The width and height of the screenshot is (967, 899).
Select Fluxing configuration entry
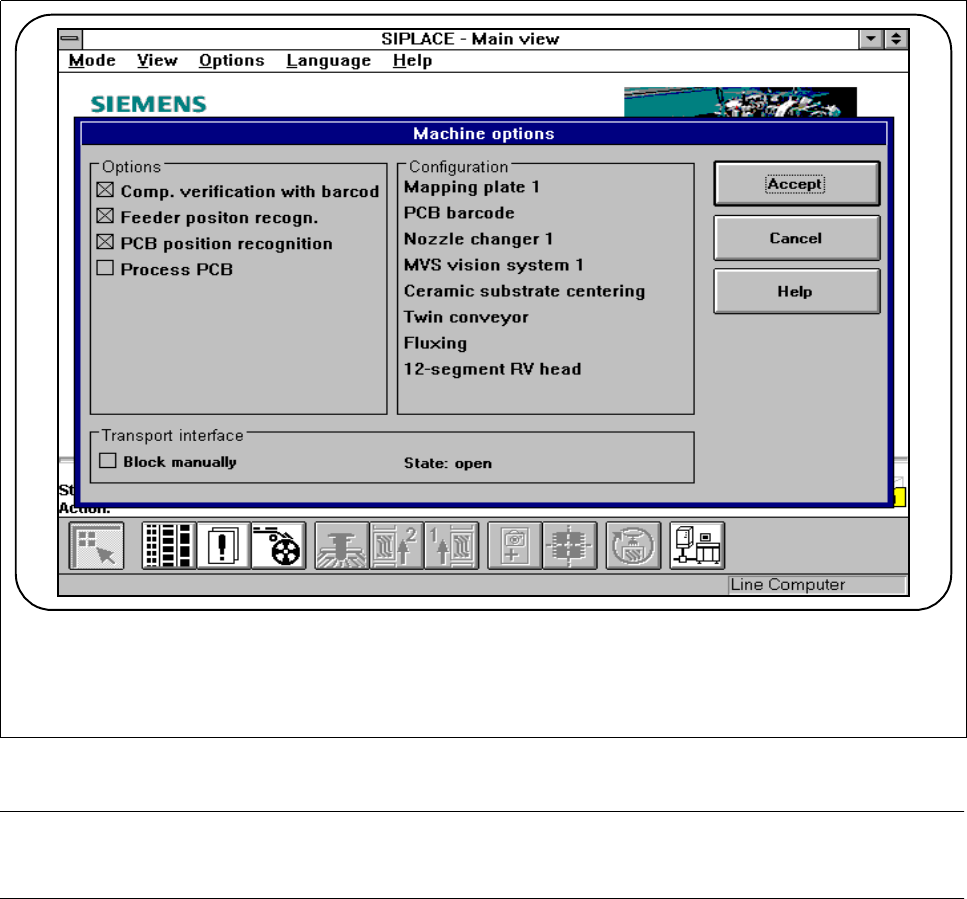435,343
